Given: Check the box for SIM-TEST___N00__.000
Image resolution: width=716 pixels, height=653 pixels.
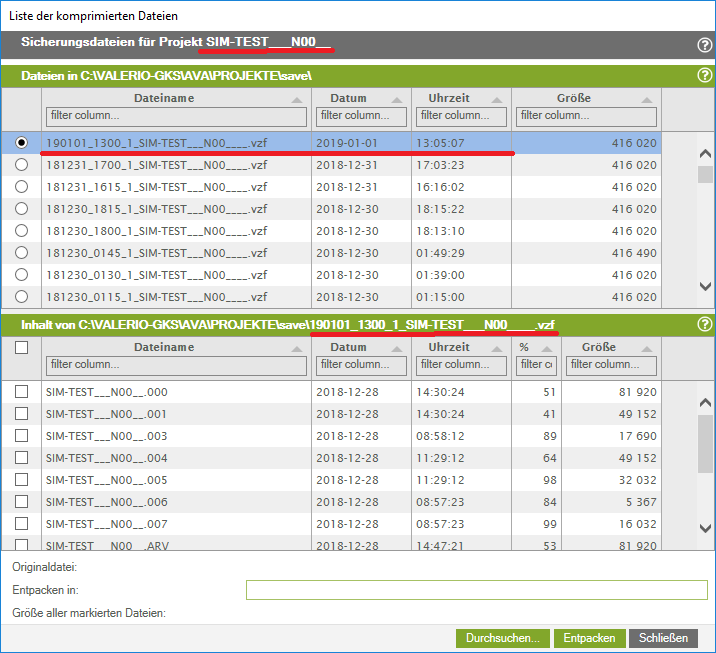Looking at the screenshot, I should [21, 392].
